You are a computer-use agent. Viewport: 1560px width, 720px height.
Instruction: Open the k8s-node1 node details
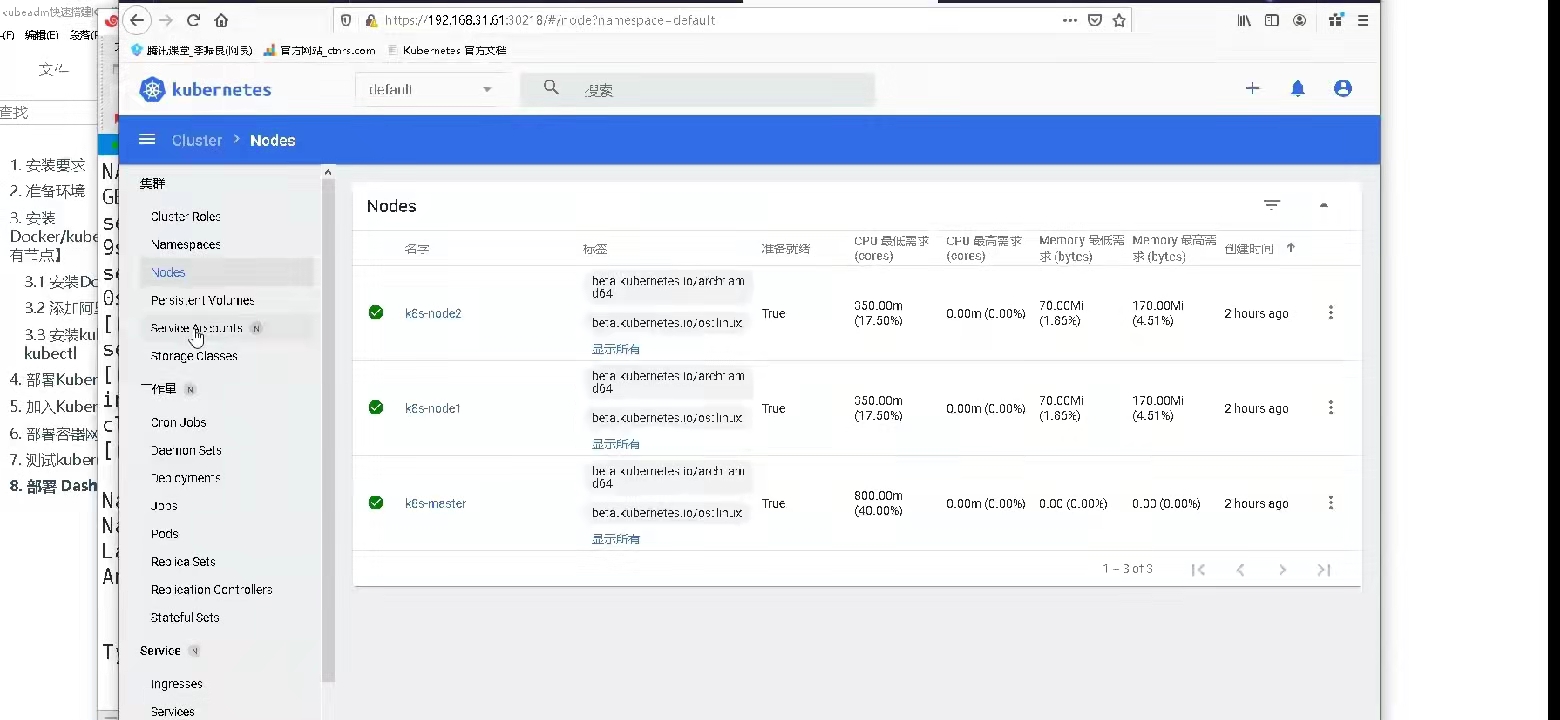coord(433,408)
